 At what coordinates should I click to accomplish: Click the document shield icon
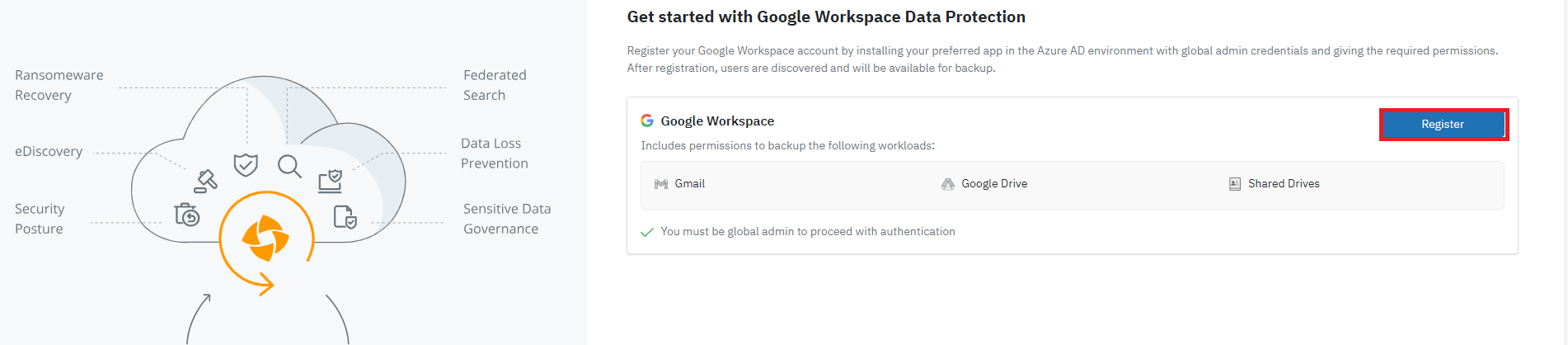click(345, 217)
